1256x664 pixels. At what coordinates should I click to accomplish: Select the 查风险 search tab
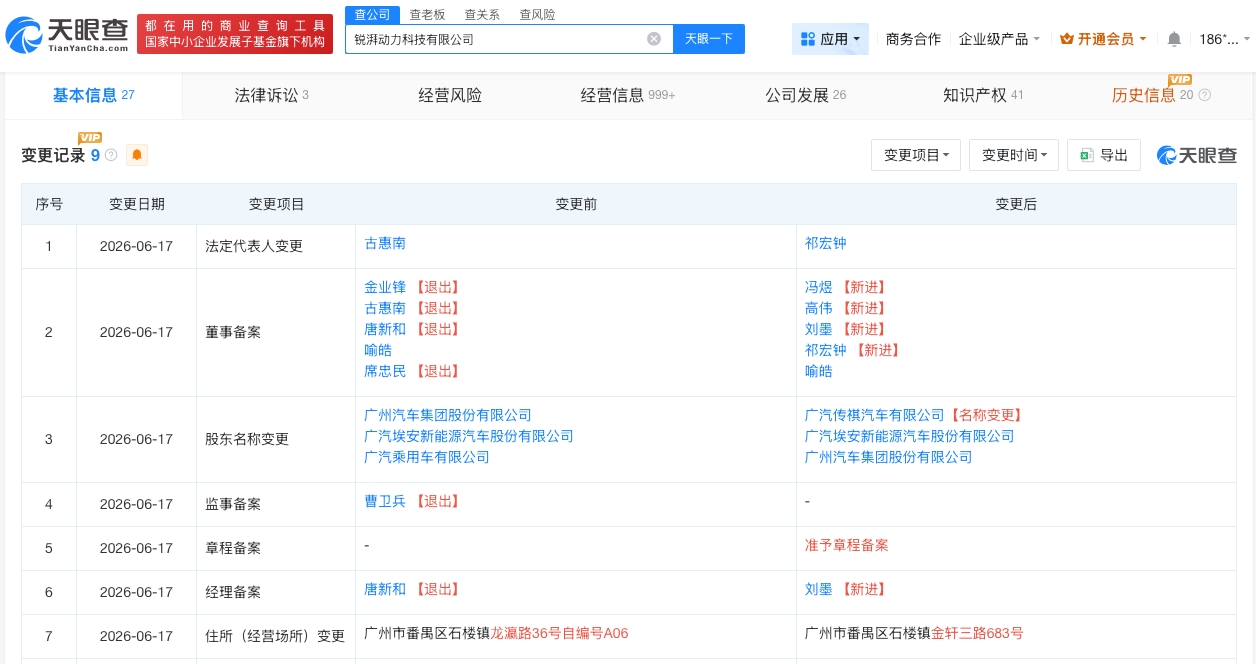coord(537,15)
